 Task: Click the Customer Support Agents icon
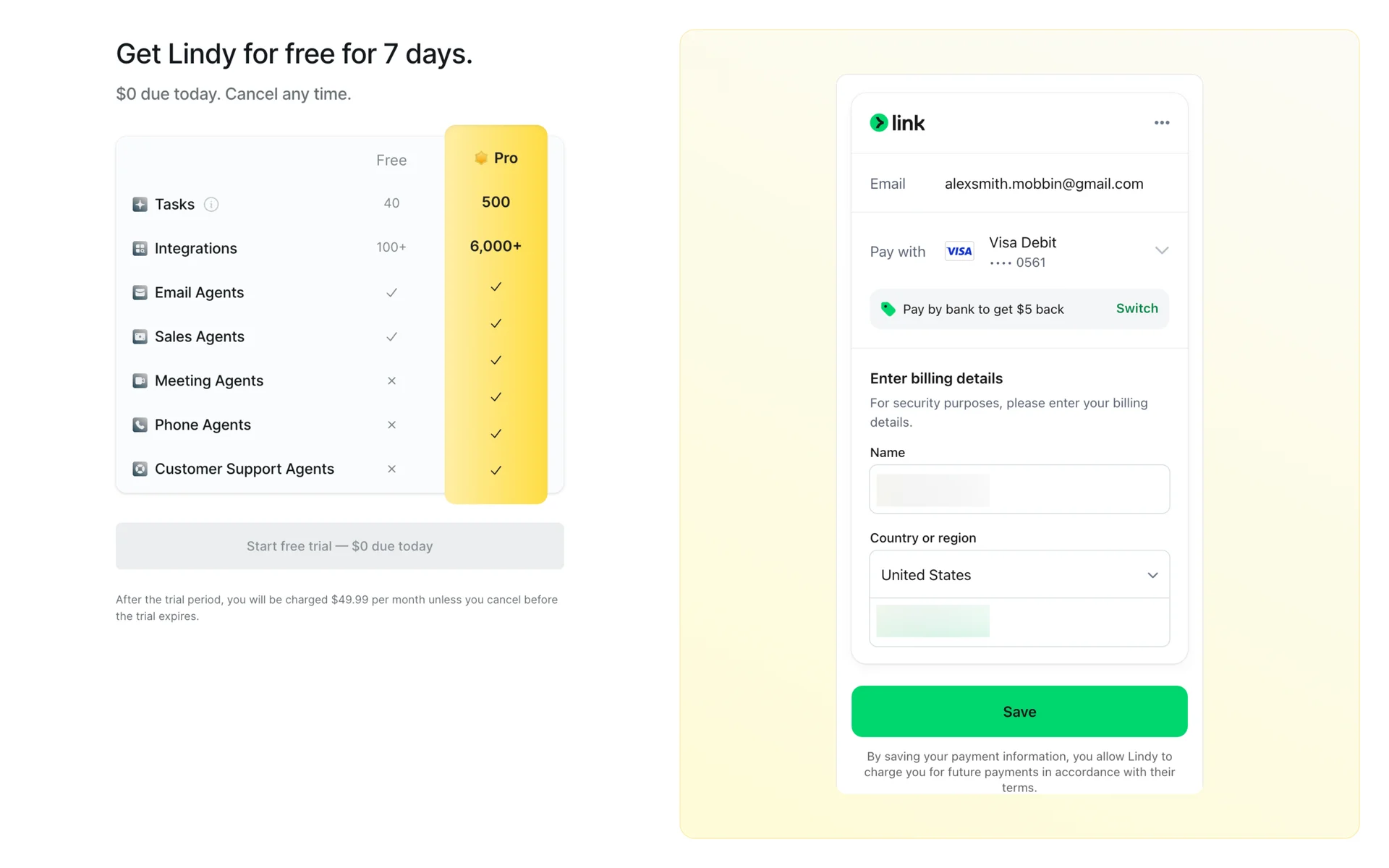140,469
